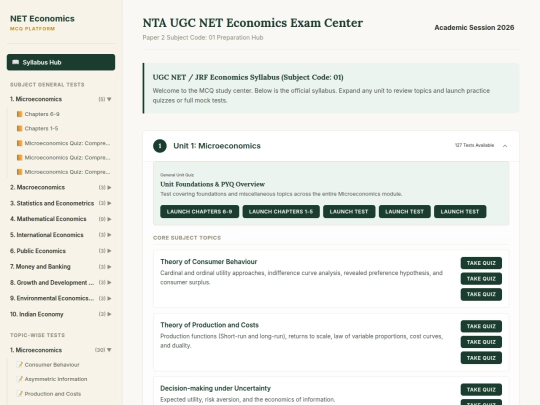Click the Unit 1 number badge
Screen dimensions: 540x405
point(160,146)
